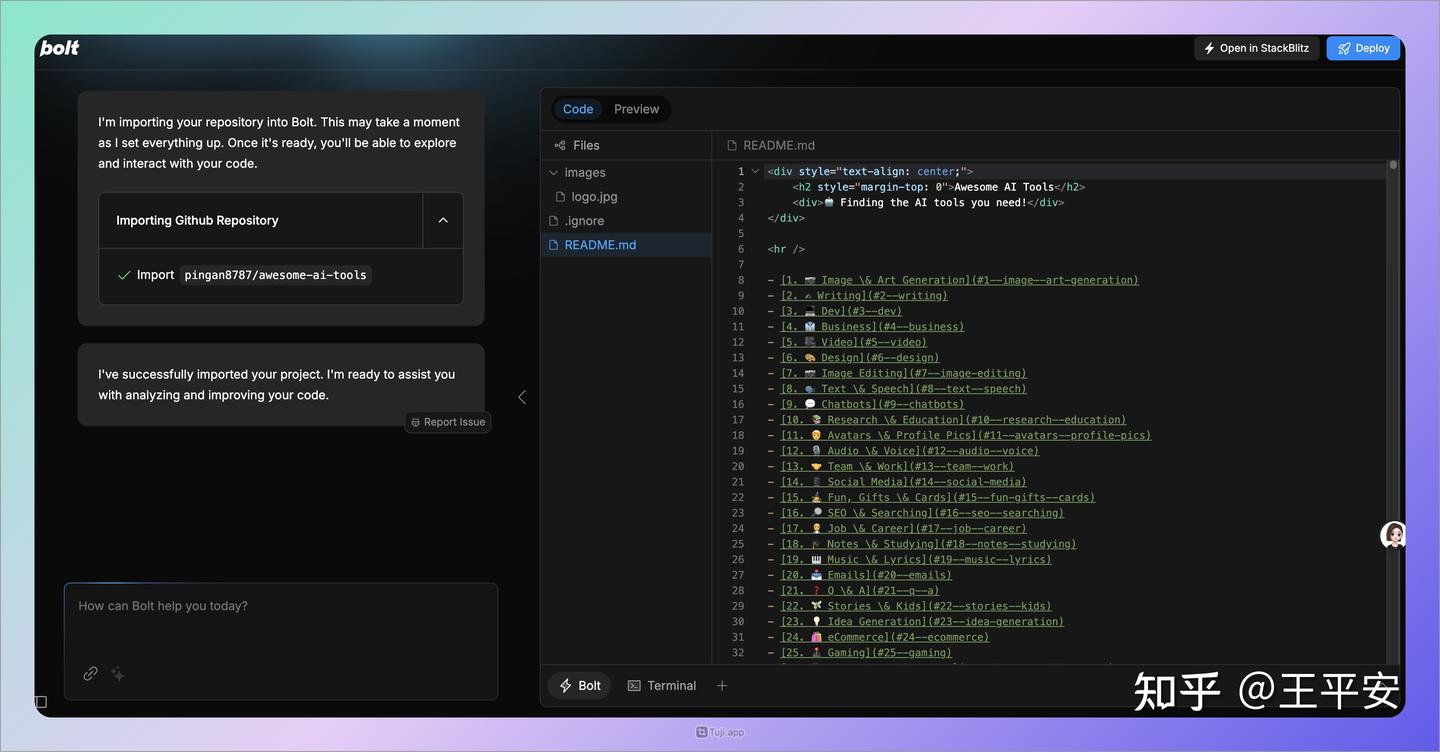Collapse the Importing Github Repository section
This screenshot has width=1440, height=752.
443,220
